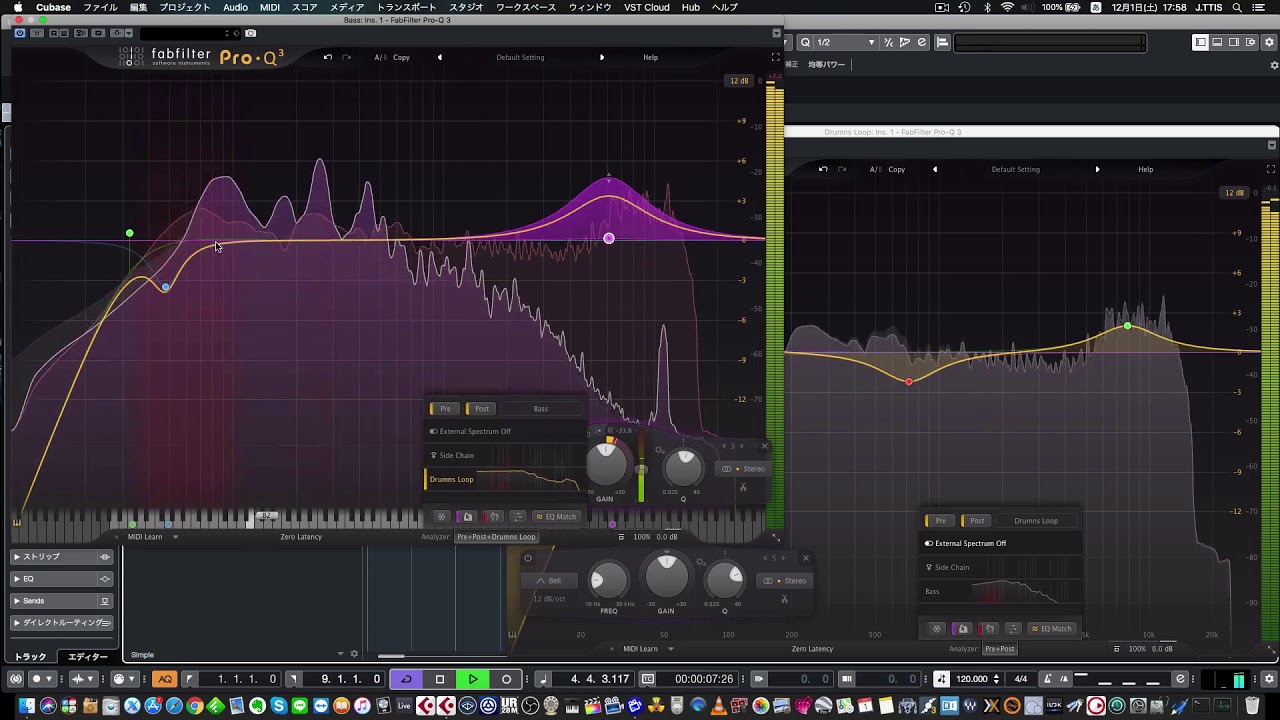Open the プロジェクト menu
The image size is (1280, 720).
coord(185,7)
